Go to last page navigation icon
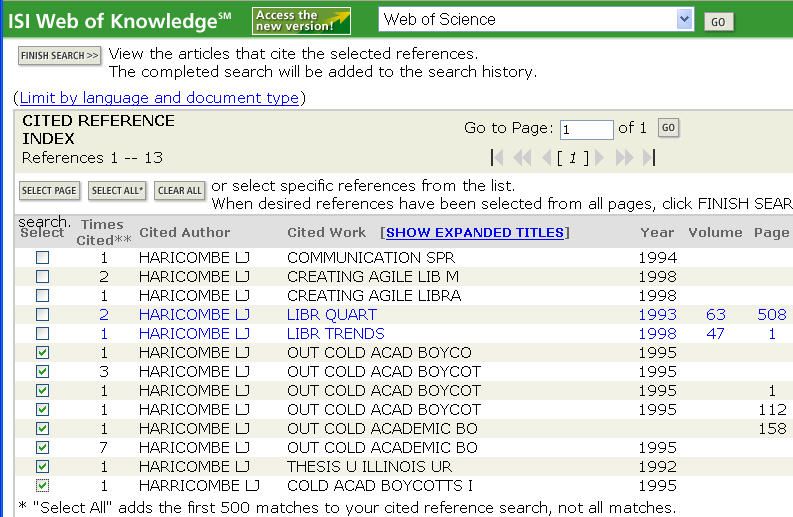Viewport: 793px width, 517px height. point(649,158)
